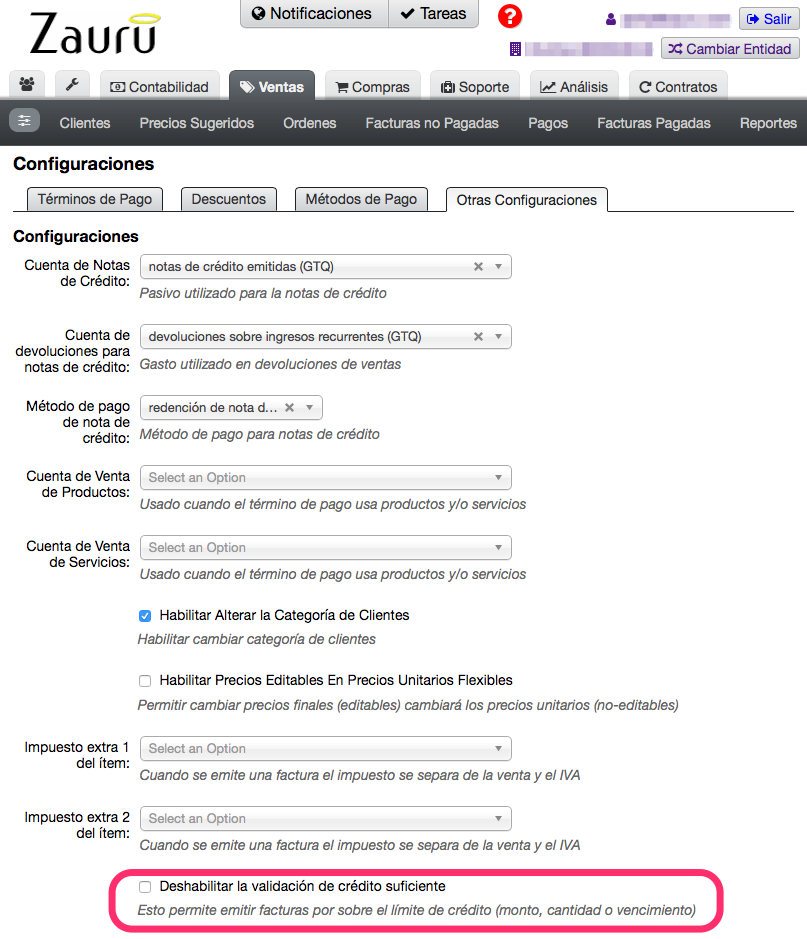Switch to Descuentos tab

(x=229, y=199)
